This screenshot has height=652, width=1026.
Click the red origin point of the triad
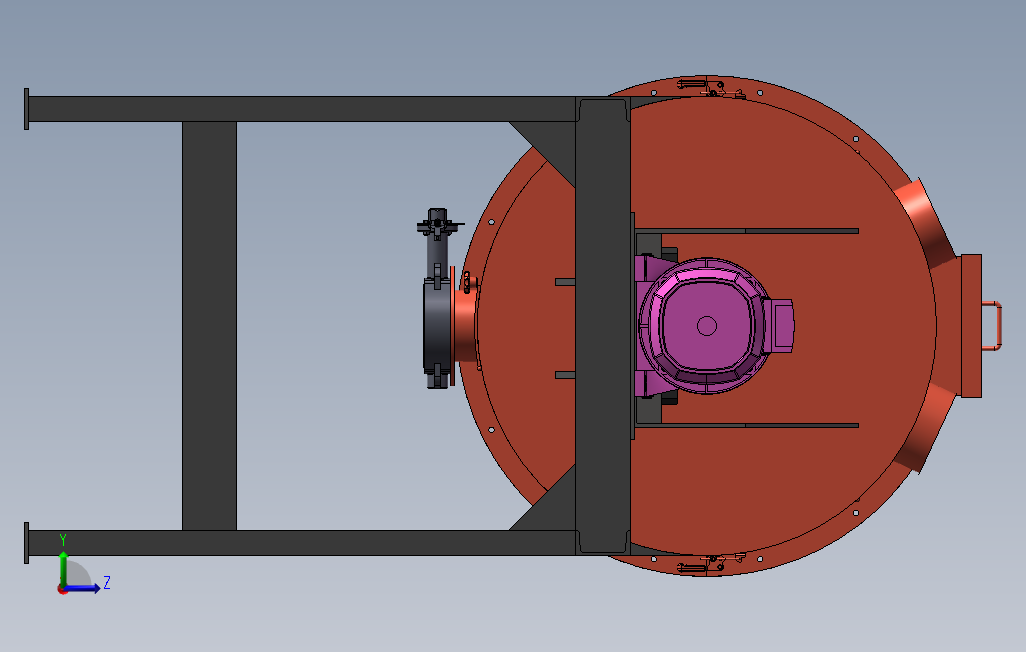click(62, 590)
